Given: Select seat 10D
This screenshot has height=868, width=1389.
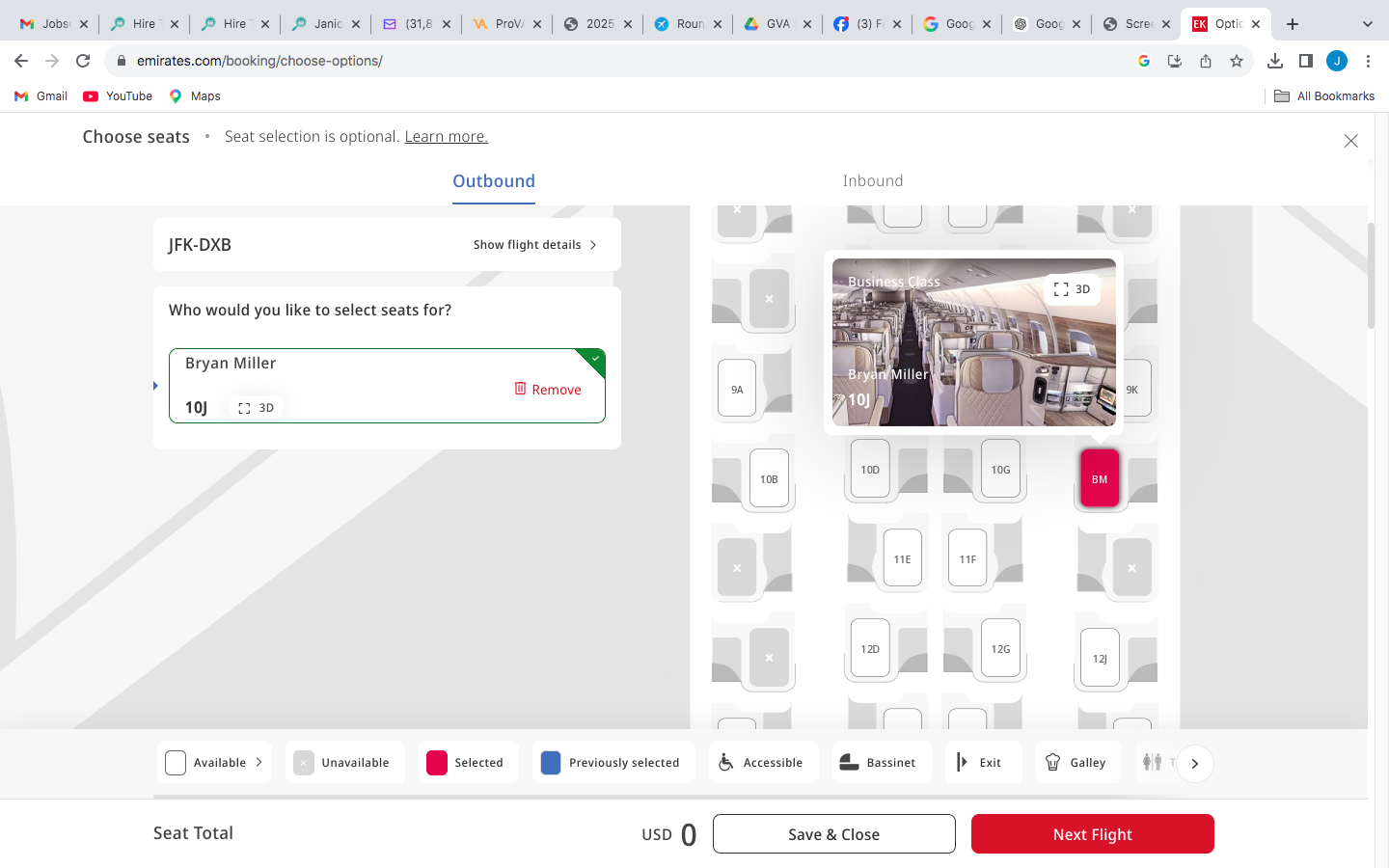Looking at the screenshot, I should (x=870, y=469).
